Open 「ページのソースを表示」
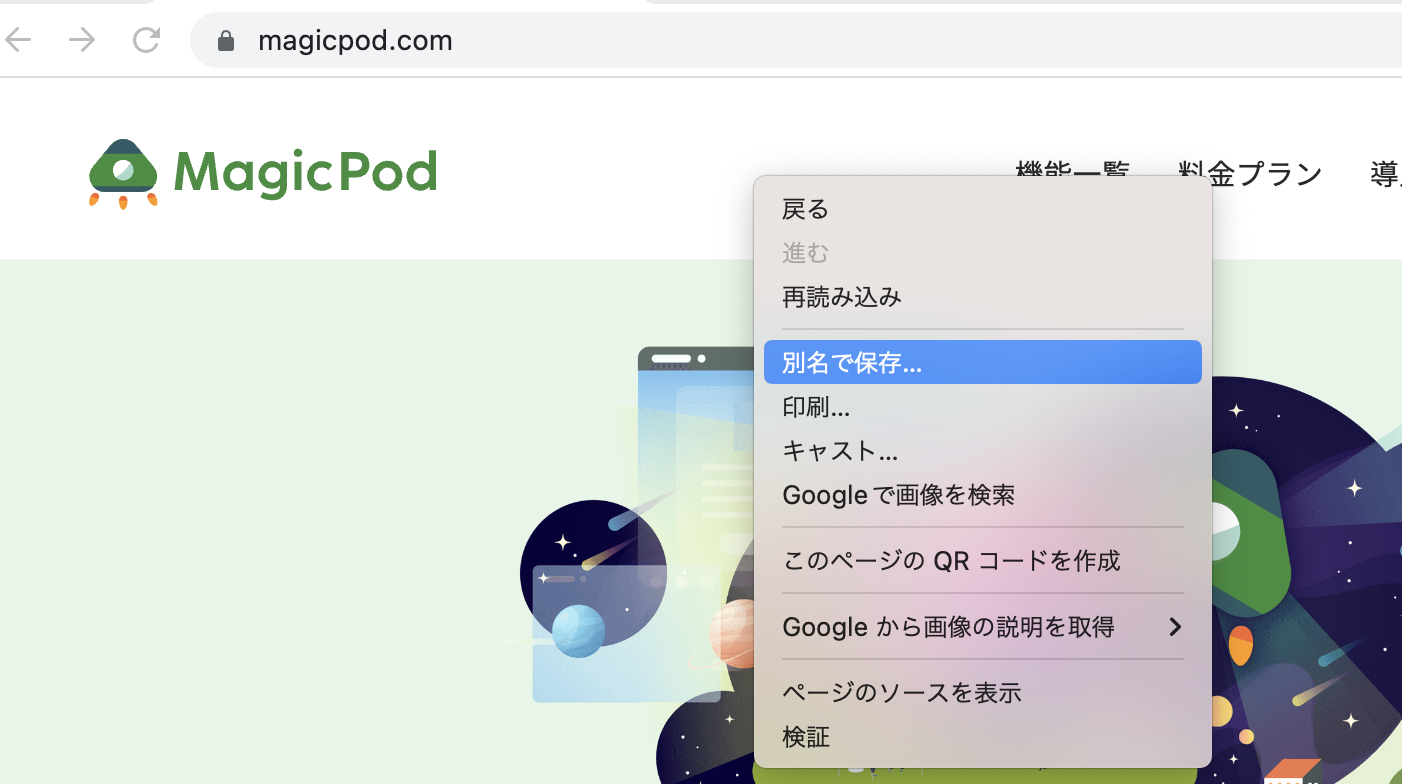 (x=902, y=692)
